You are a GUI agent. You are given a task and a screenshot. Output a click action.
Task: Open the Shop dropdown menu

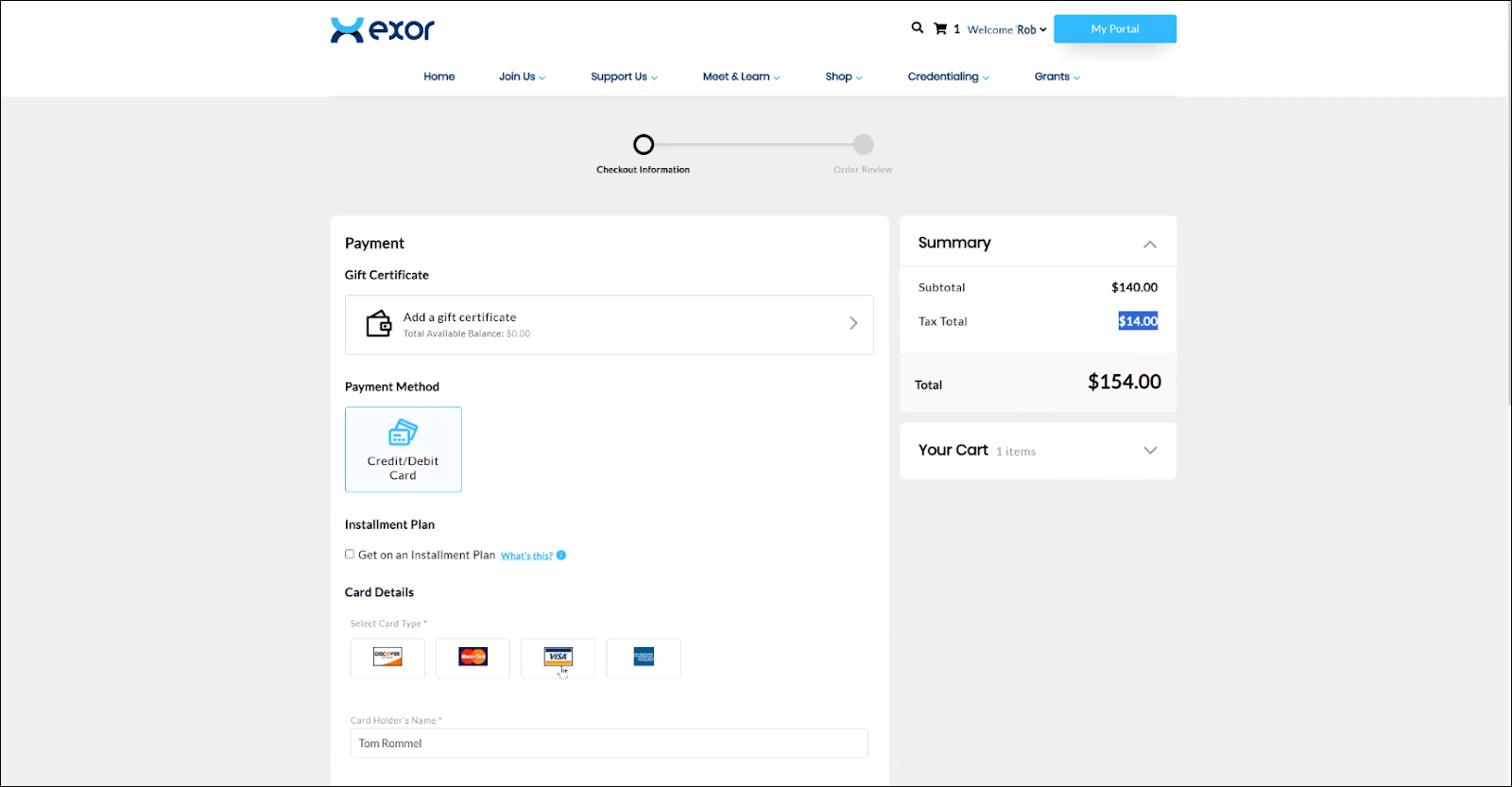click(843, 77)
